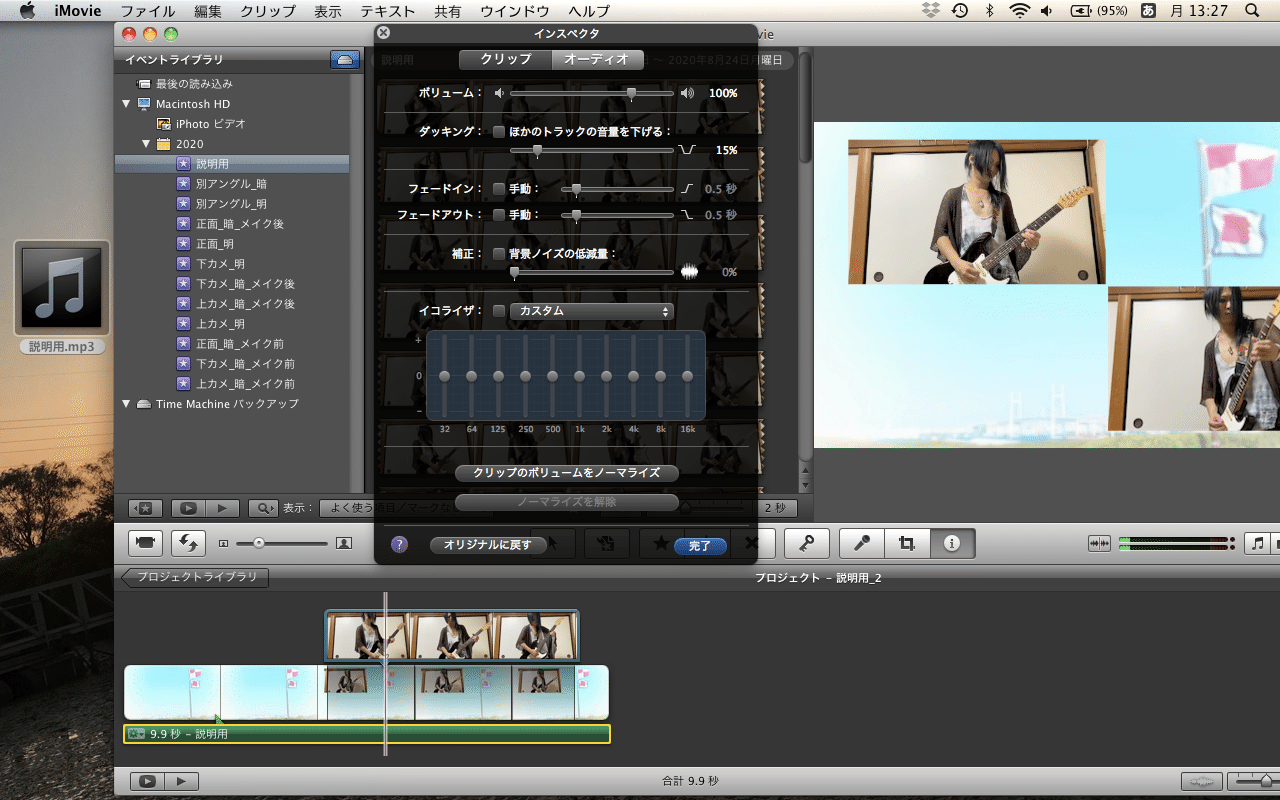The image size is (1280, 800).
Task: Click the help question mark in Inspector
Action: coord(399,545)
